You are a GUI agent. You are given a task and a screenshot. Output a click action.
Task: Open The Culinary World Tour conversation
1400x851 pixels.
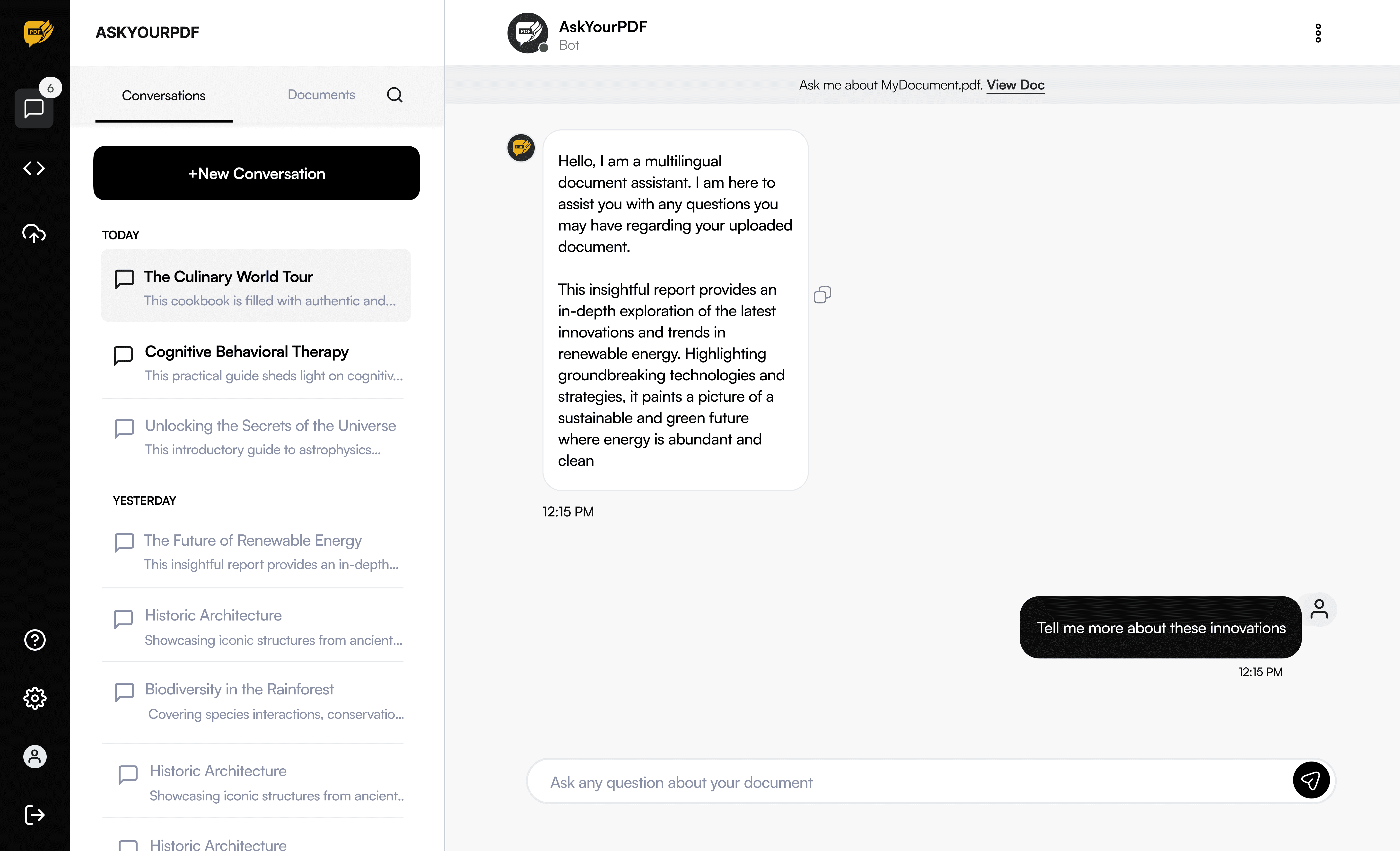256,285
